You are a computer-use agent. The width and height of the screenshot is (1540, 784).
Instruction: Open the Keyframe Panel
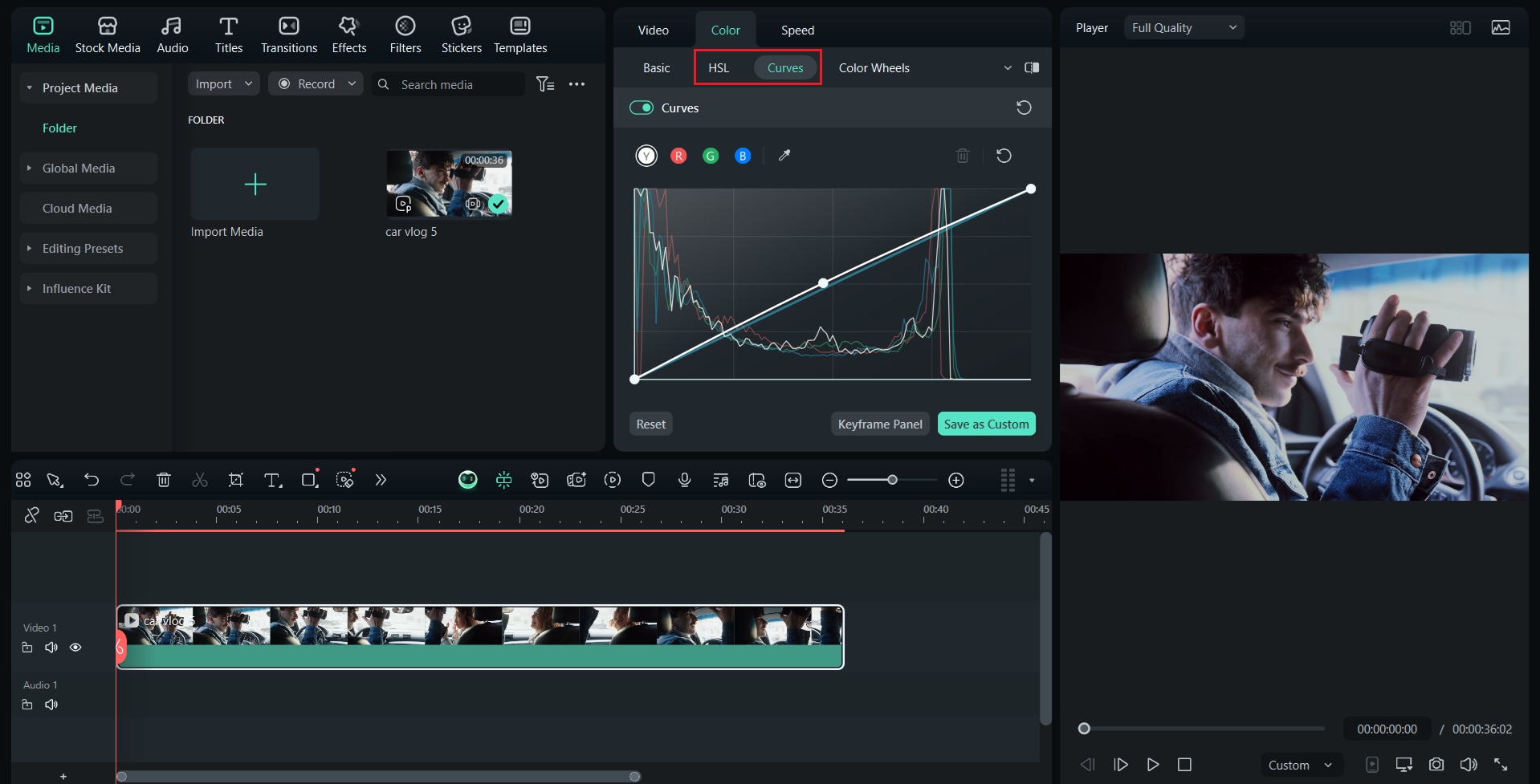tap(880, 424)
